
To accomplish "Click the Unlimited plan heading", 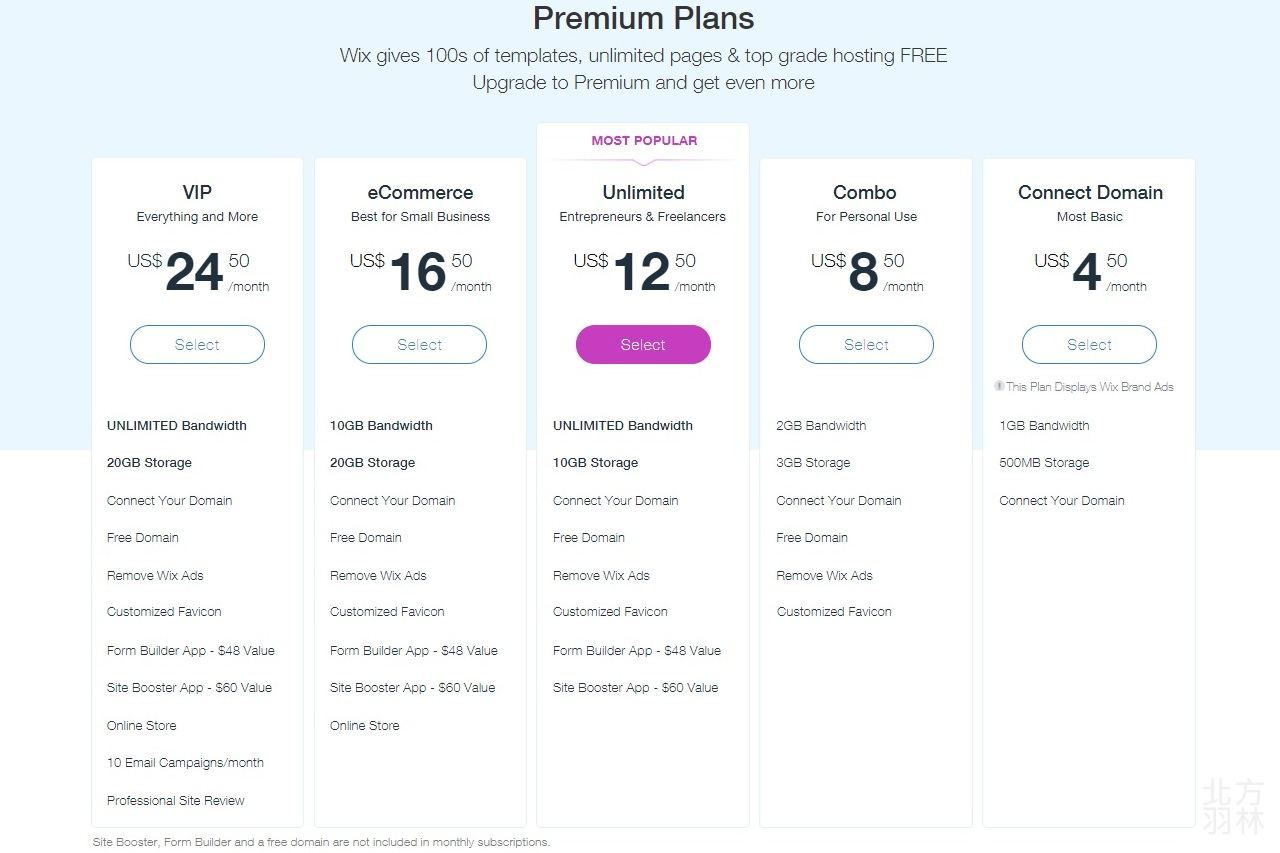I will coord(643,192).
